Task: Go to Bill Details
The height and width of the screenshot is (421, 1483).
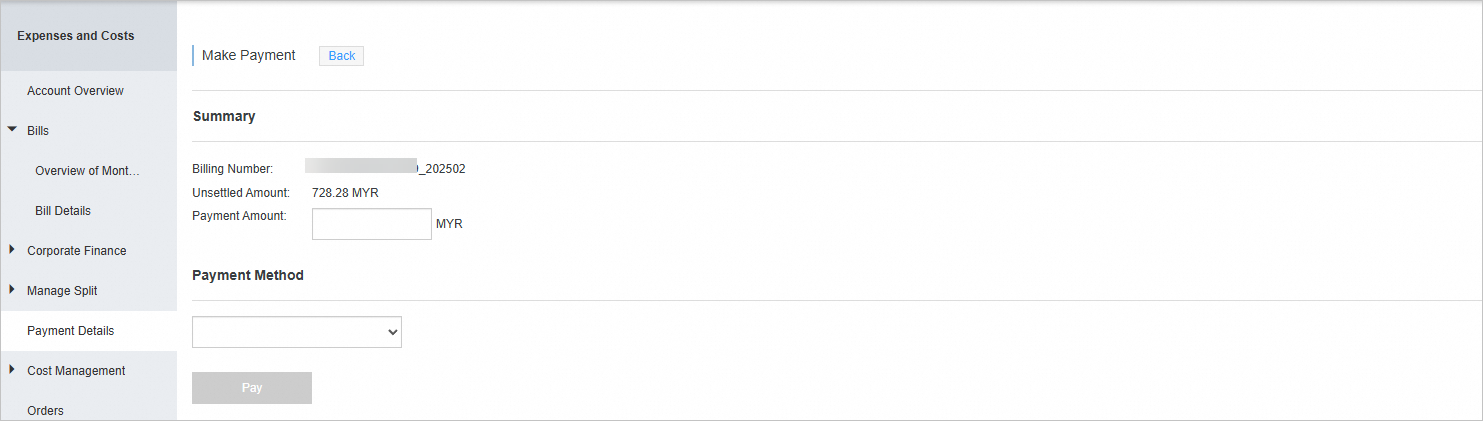Action: [63, 211]
